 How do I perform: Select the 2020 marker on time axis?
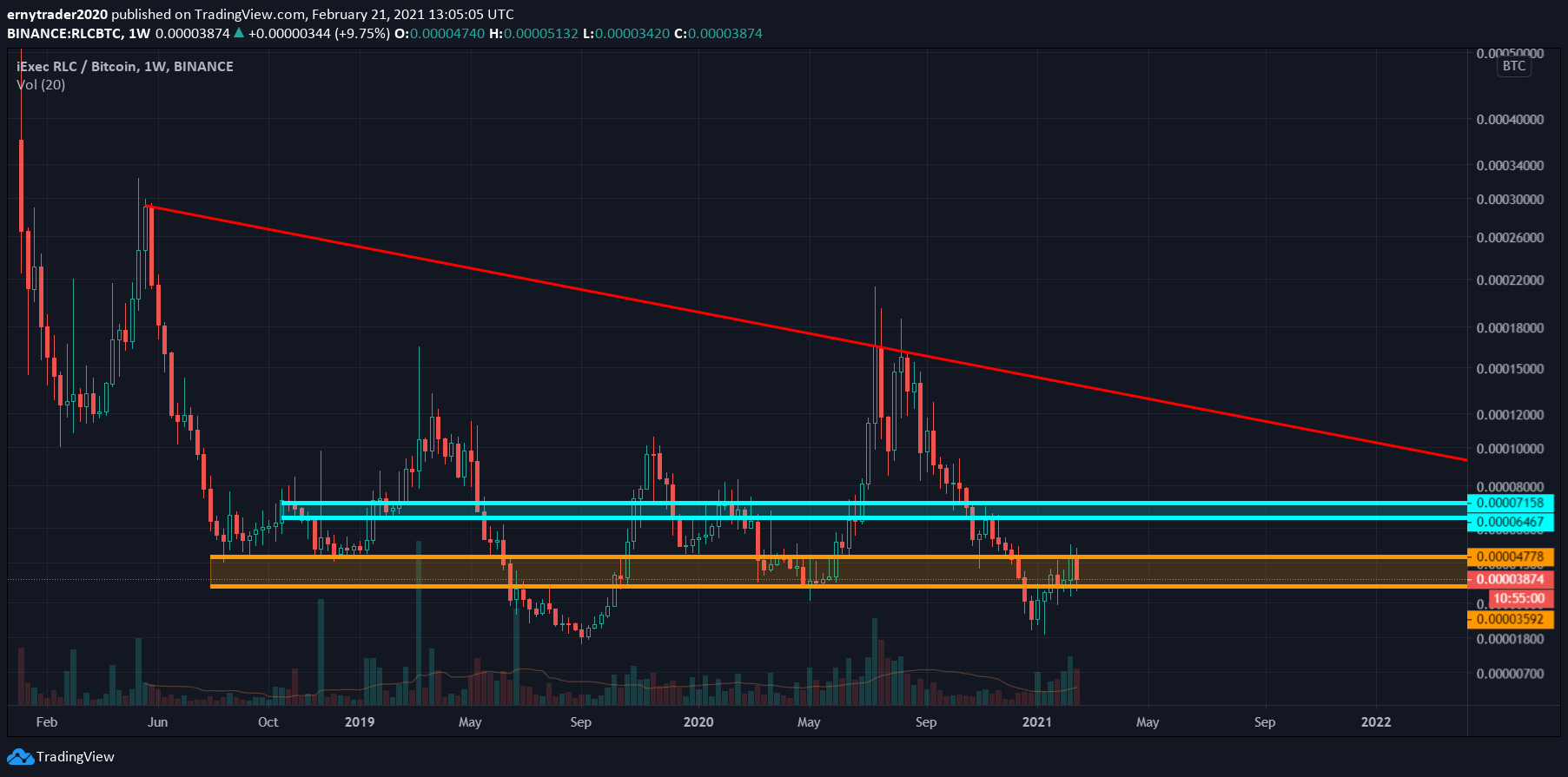[698, 721]
